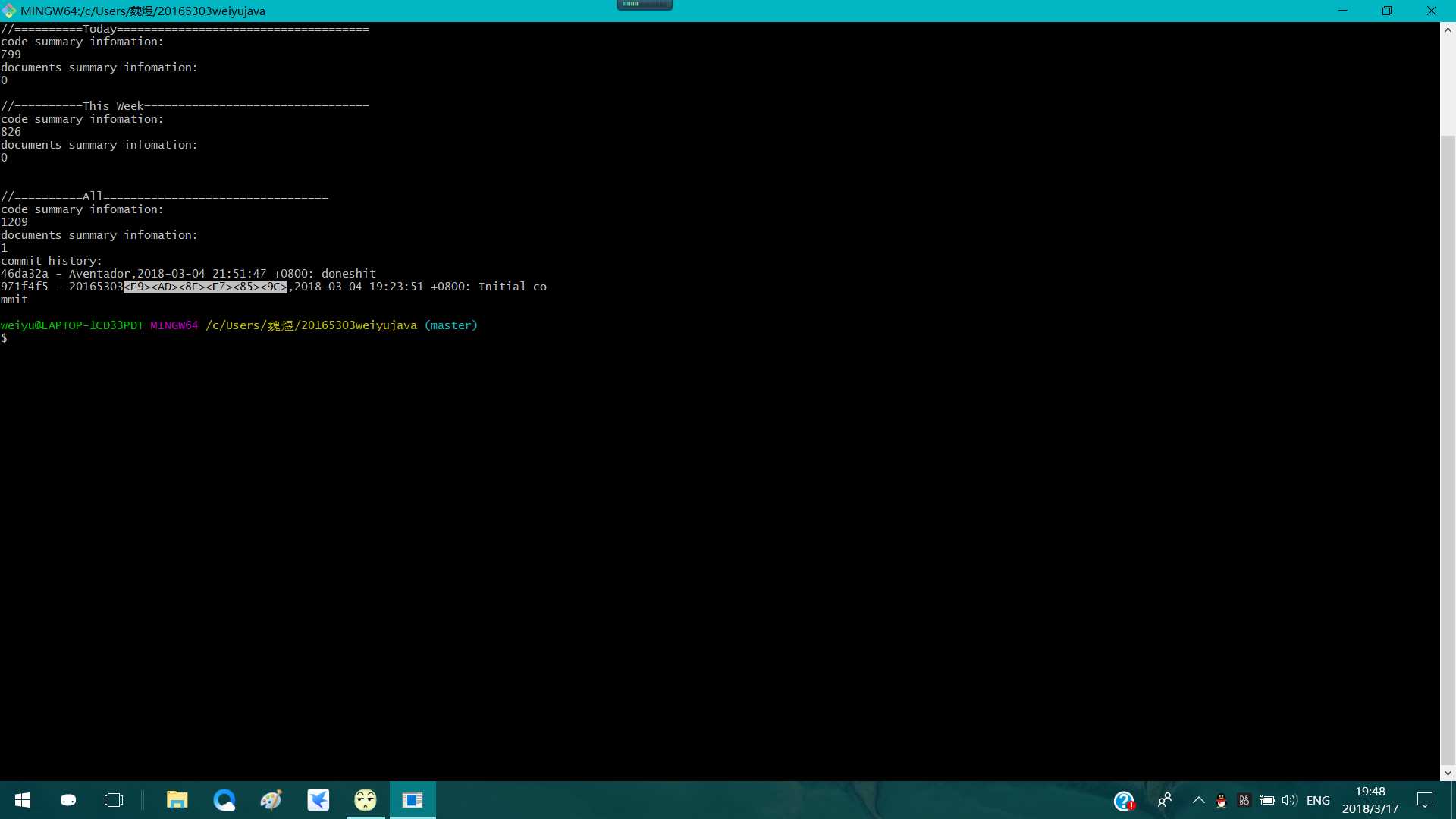This screenshot has width=1456, height=819.
Task: Switch to the active blue window taskbar app
Action: point(413,800)
